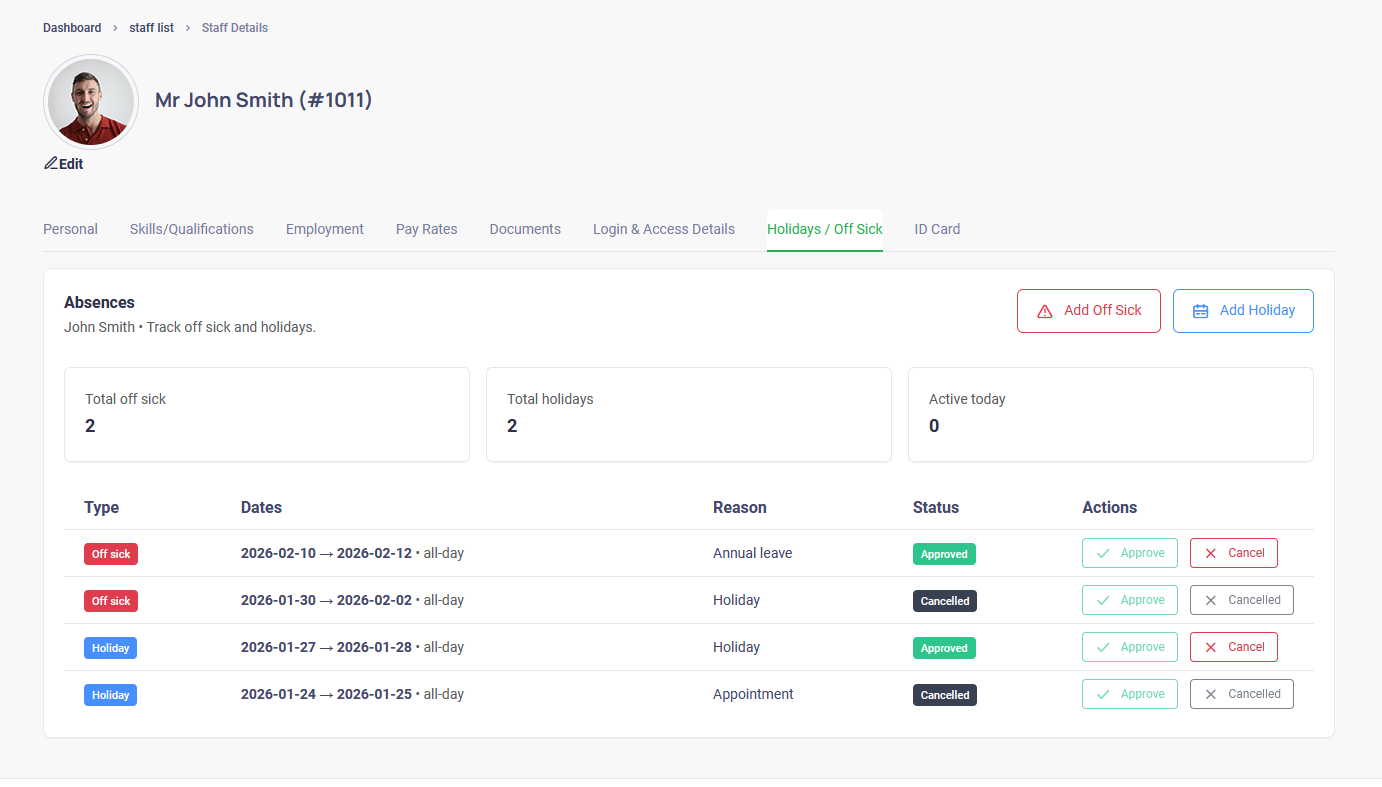Screen dimensions: 1382x787
Task: Click the calendar icon on Add Holiday button
Action: (x=1200, y=311)
